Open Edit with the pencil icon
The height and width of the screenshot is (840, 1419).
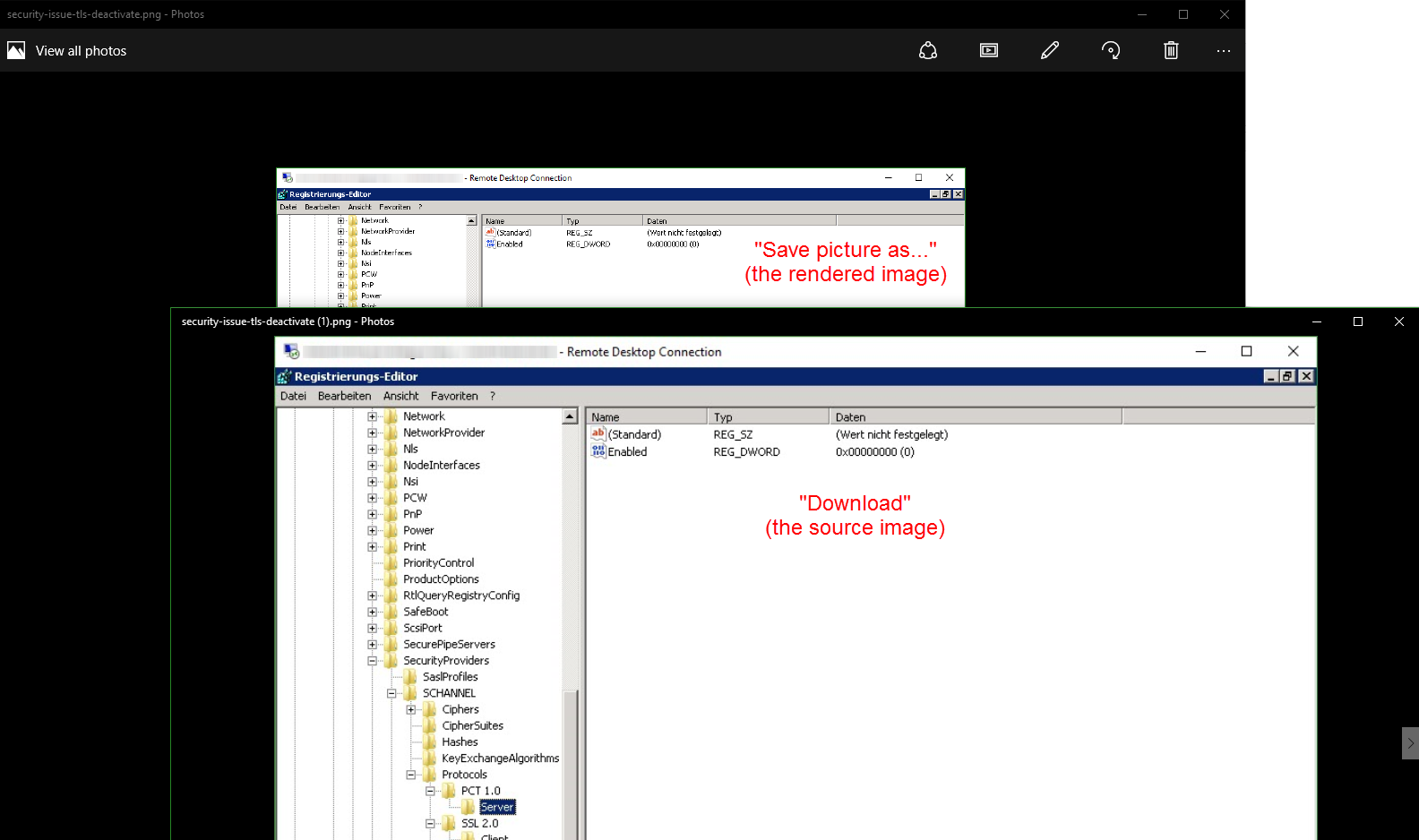coord(1050,51)
